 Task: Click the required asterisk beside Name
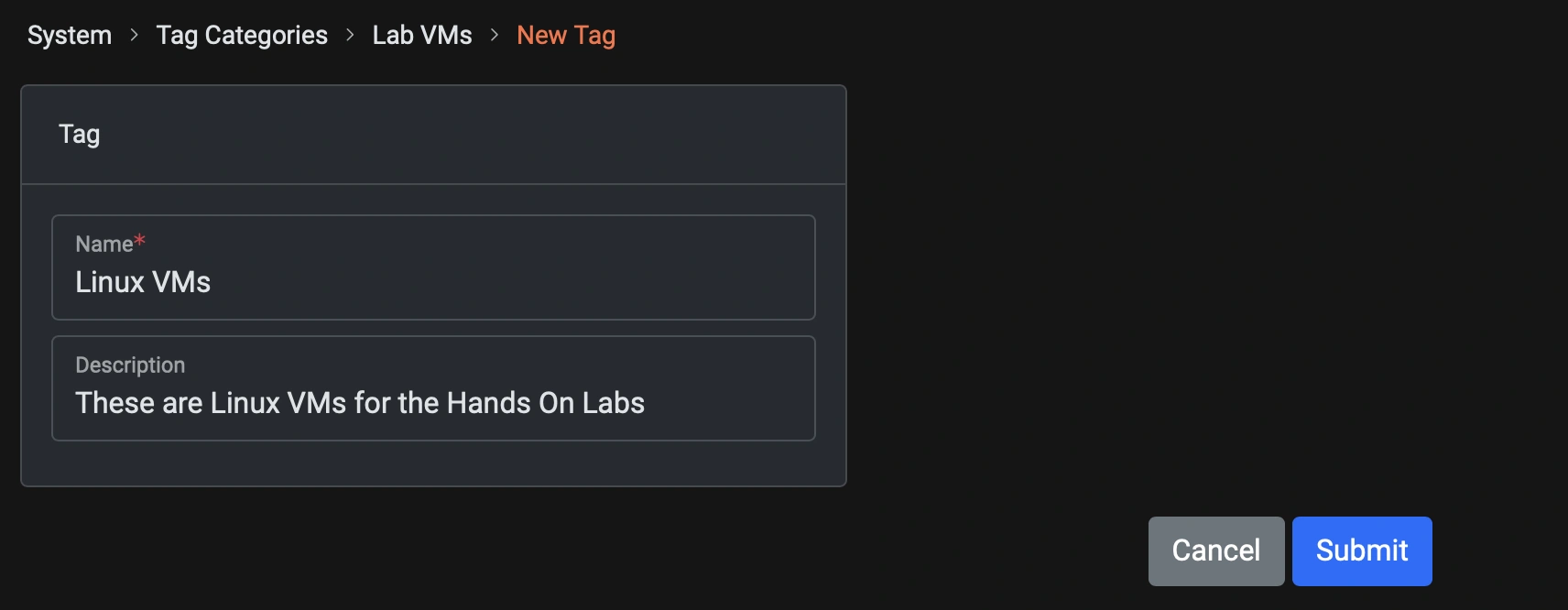(x=139, y=239)
